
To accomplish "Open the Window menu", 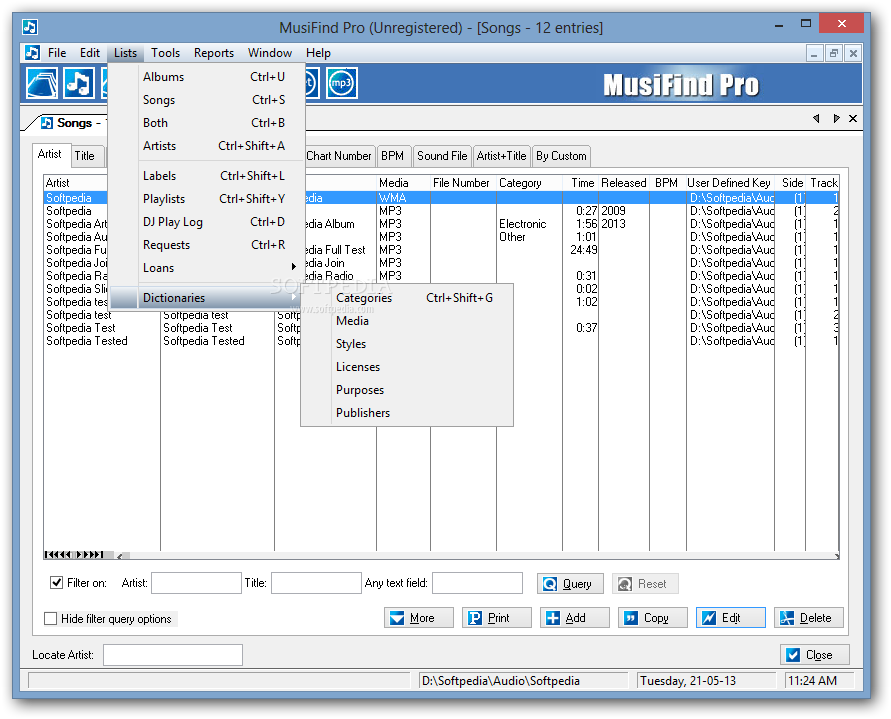I will tap(270, 53).
